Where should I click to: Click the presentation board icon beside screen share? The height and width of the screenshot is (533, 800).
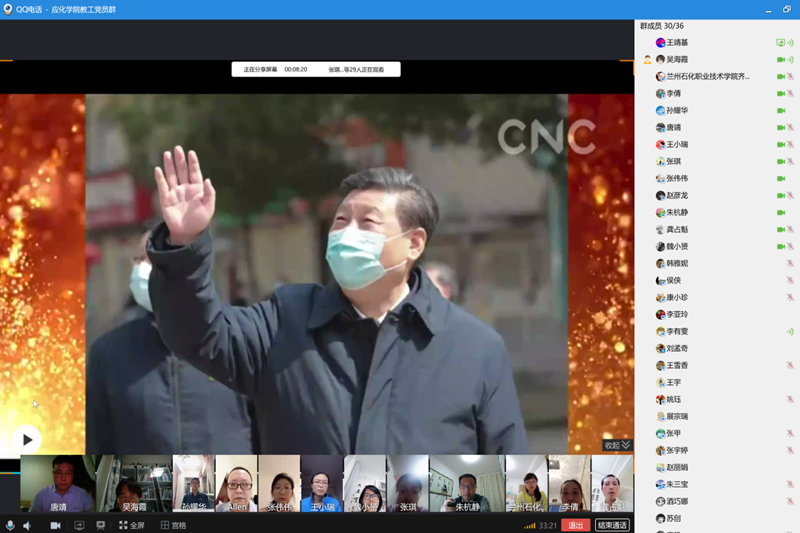pos(101,525)
